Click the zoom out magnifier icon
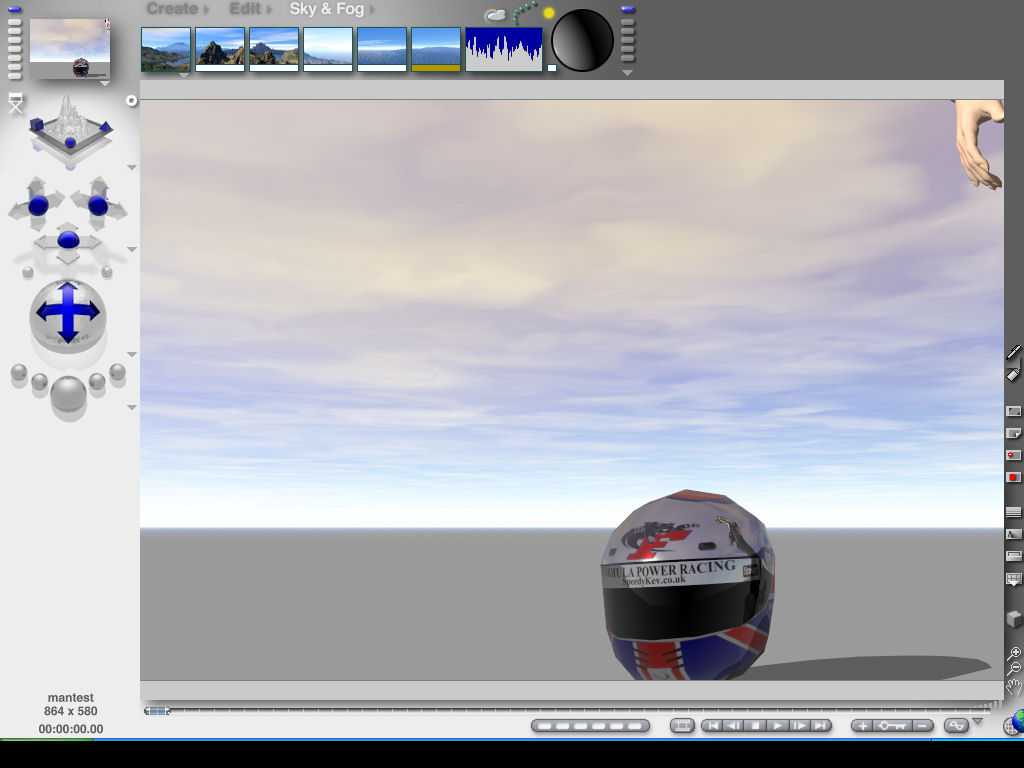The width and height of the screenshot is (1024, 768). point(1014,668)
